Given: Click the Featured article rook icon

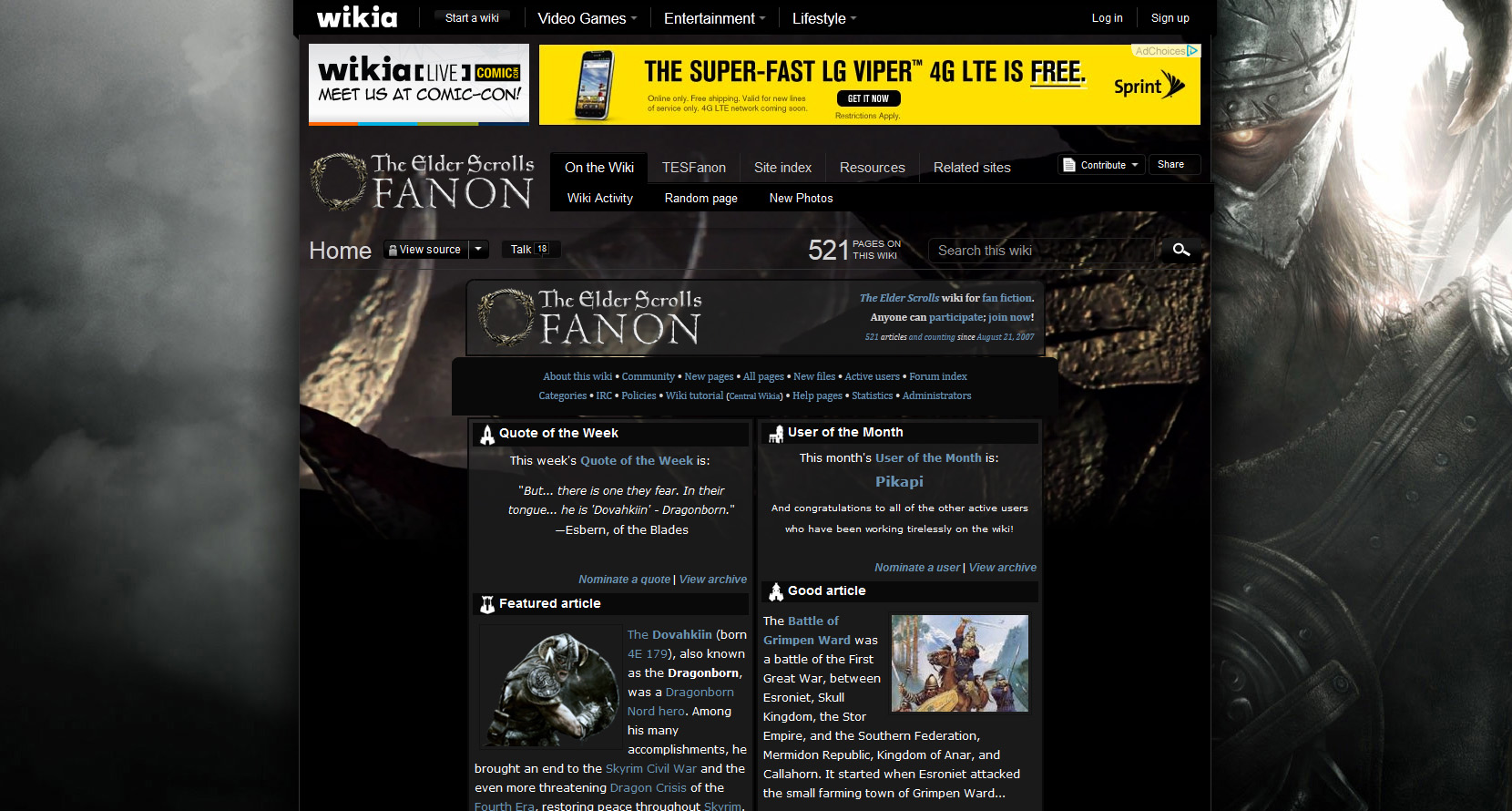Looking at the screenshot, I should (487, 604).
